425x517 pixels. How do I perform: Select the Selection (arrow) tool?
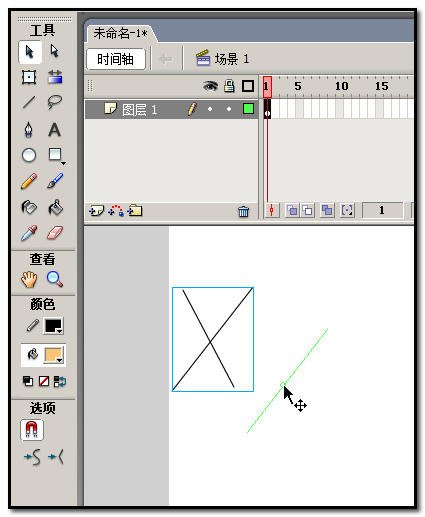pyautogui.click(x=30, y=52)
